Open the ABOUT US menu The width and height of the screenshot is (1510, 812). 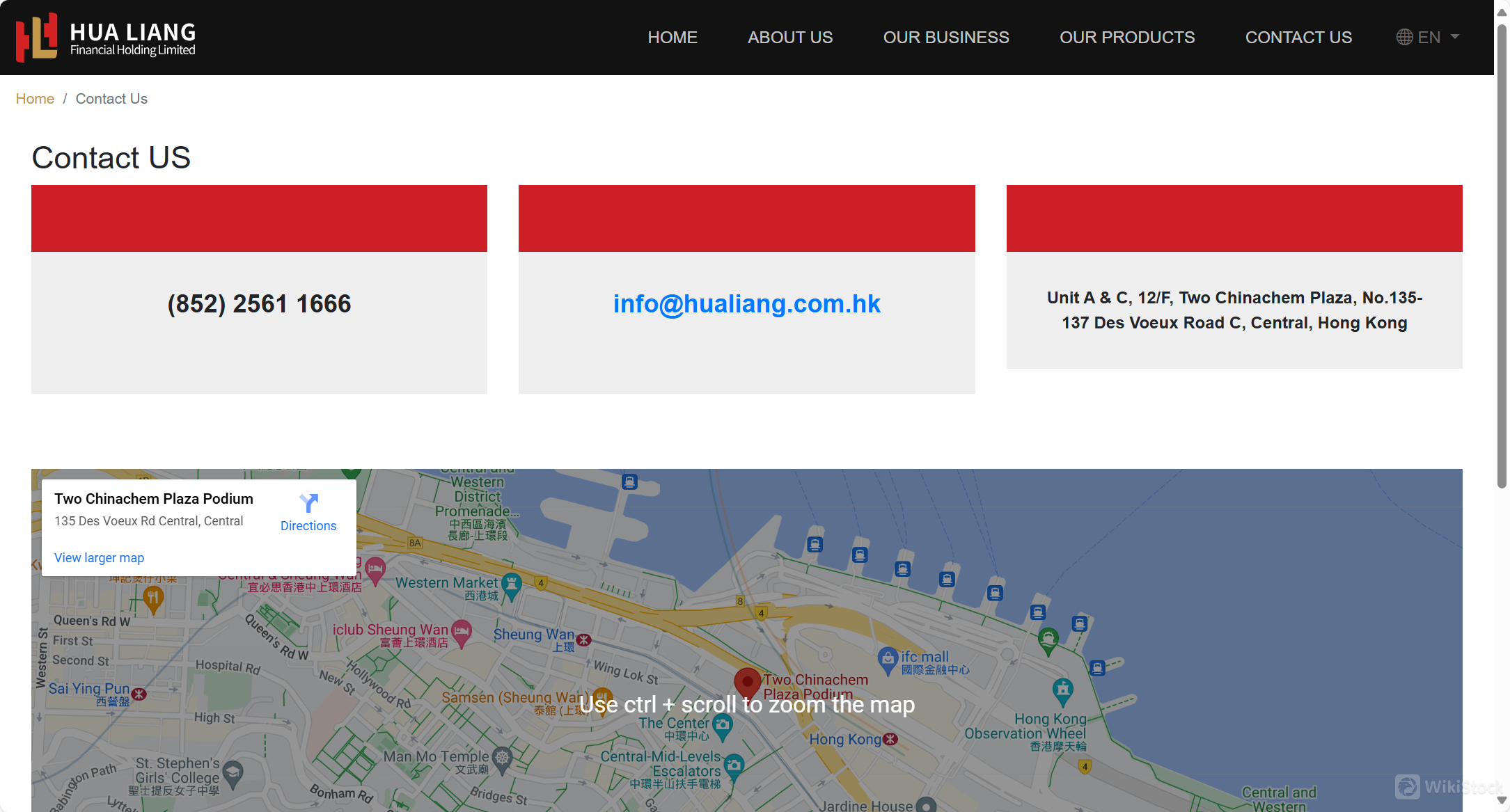click(790, 38)
